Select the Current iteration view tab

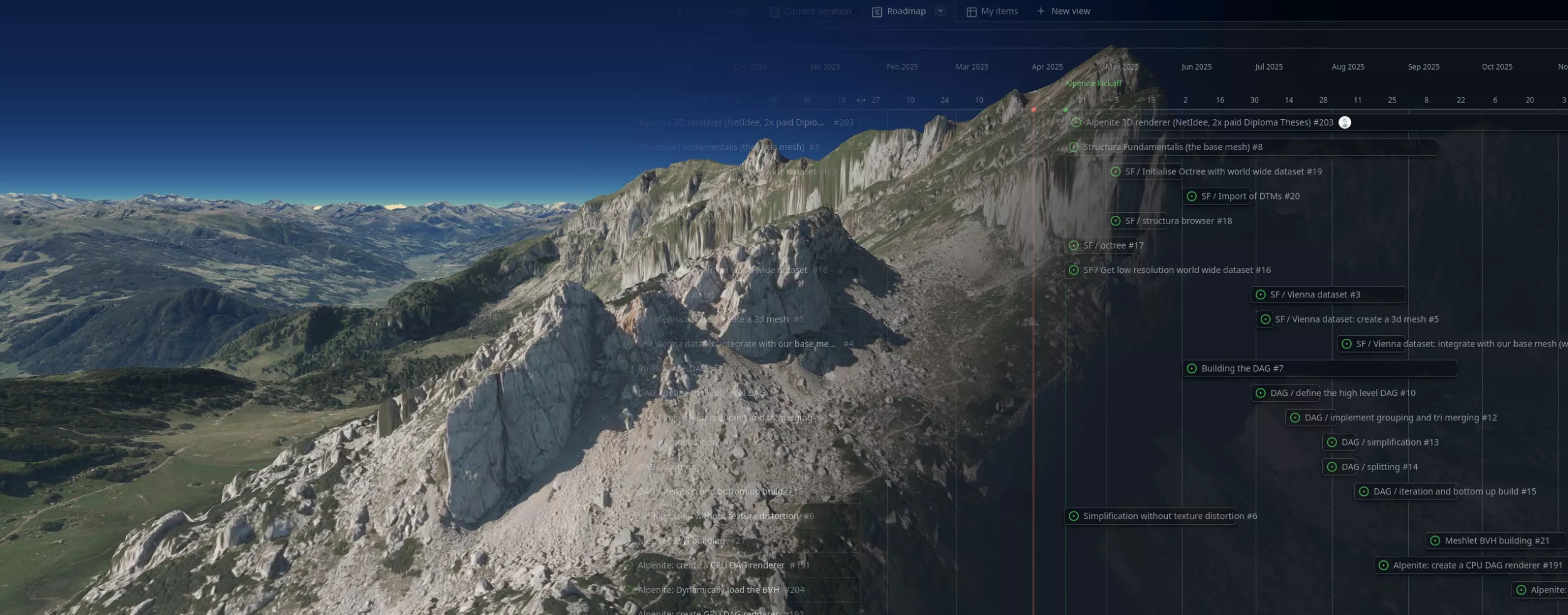(x=817, y=11)
